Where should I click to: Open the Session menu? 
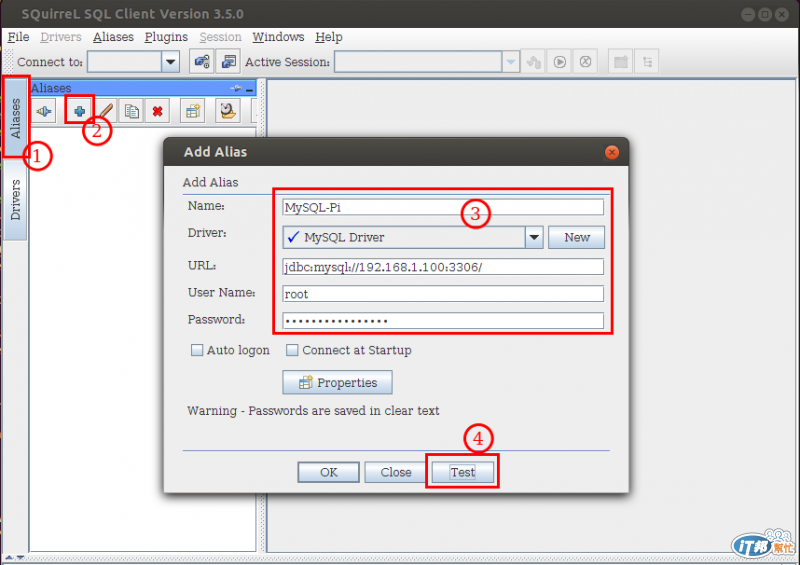[x=220, y=37]
